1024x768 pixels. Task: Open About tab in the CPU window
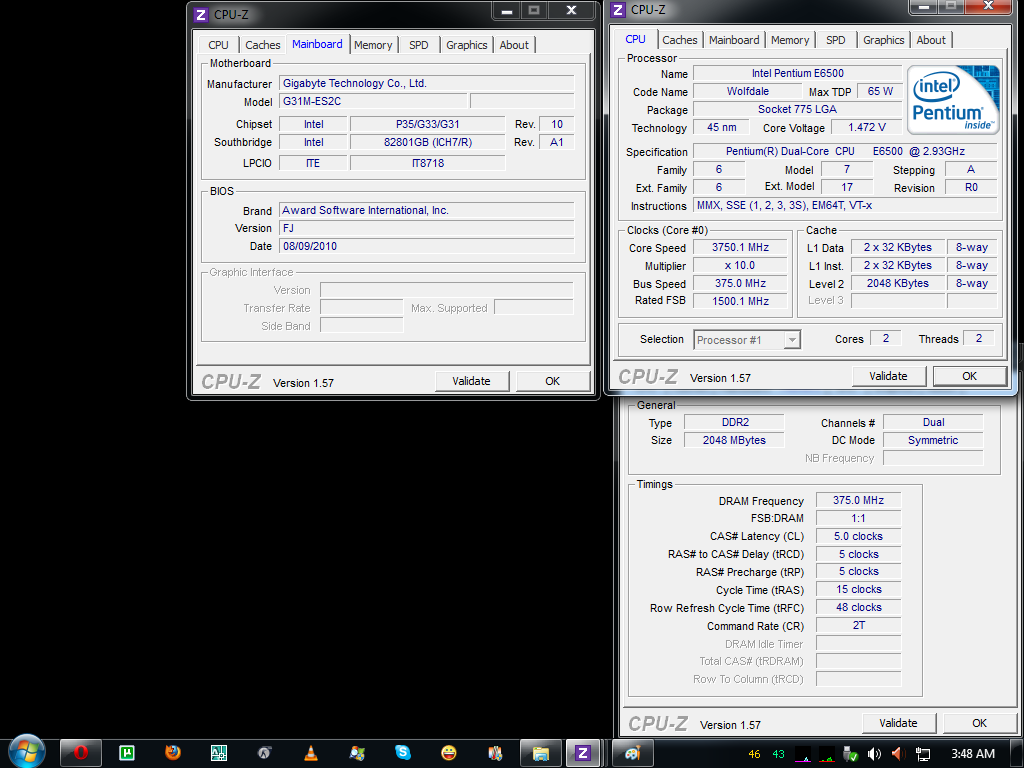931,40
